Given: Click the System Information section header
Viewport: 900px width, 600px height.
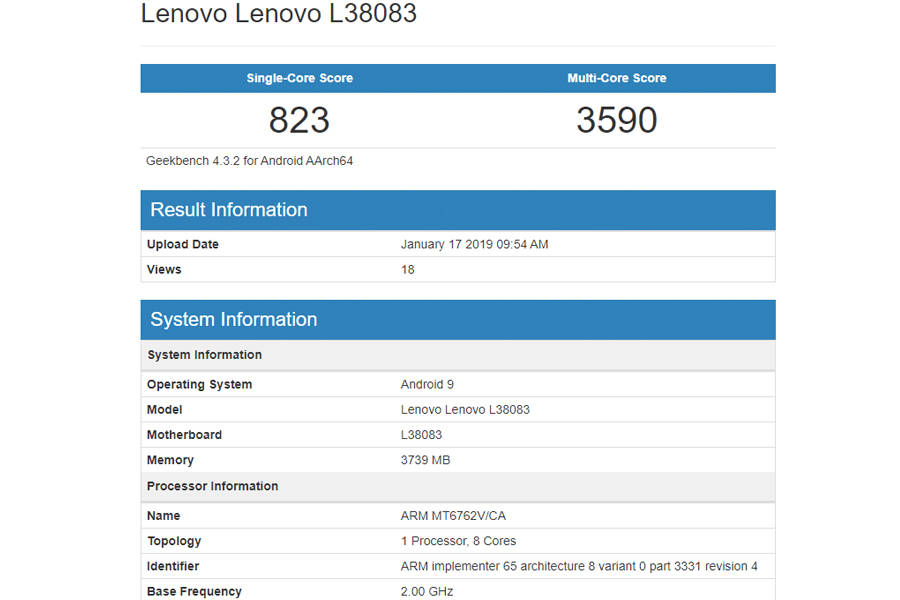Looking at the screenshot, I should click(233, 319).
